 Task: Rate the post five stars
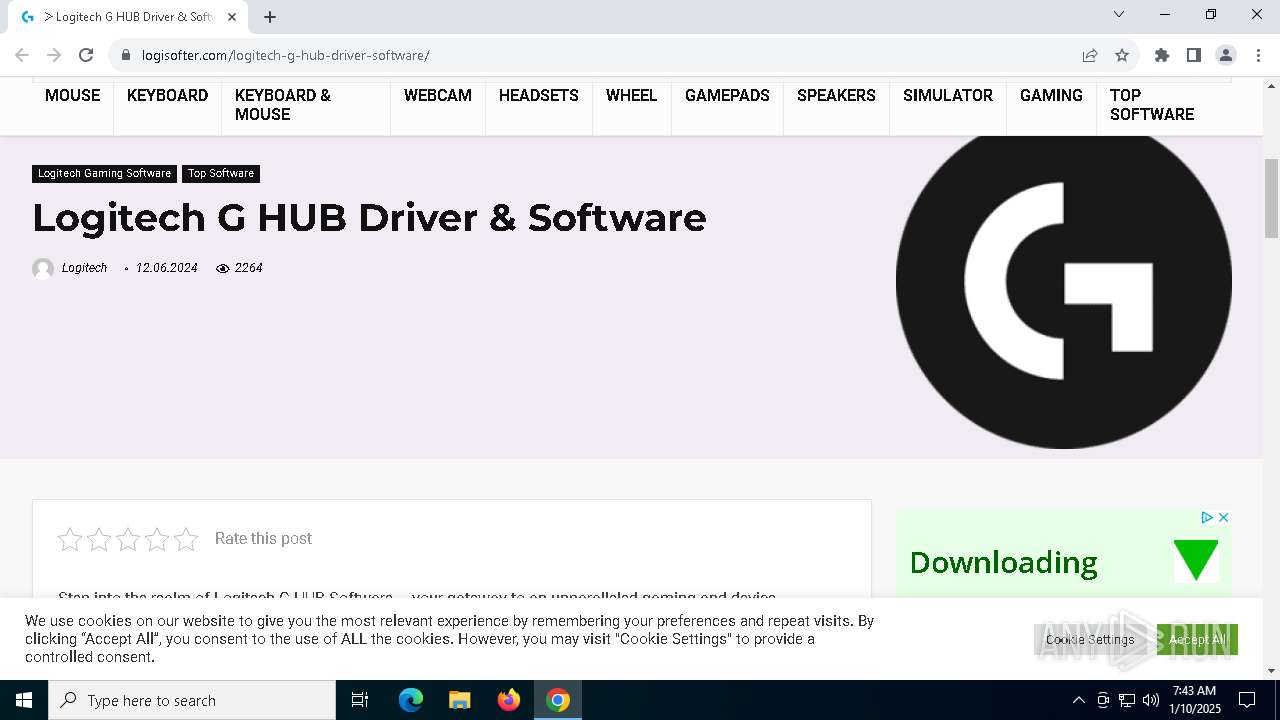[x=186, y=540]
